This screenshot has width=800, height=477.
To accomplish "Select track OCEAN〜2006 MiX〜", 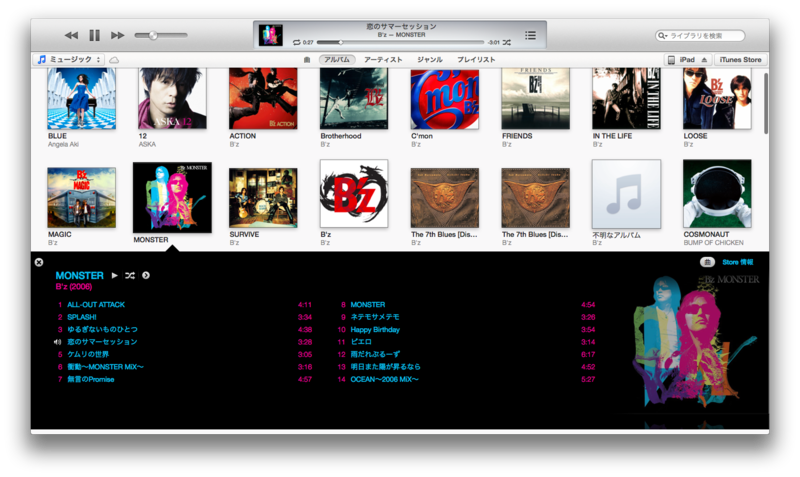I will click(384, 379).
